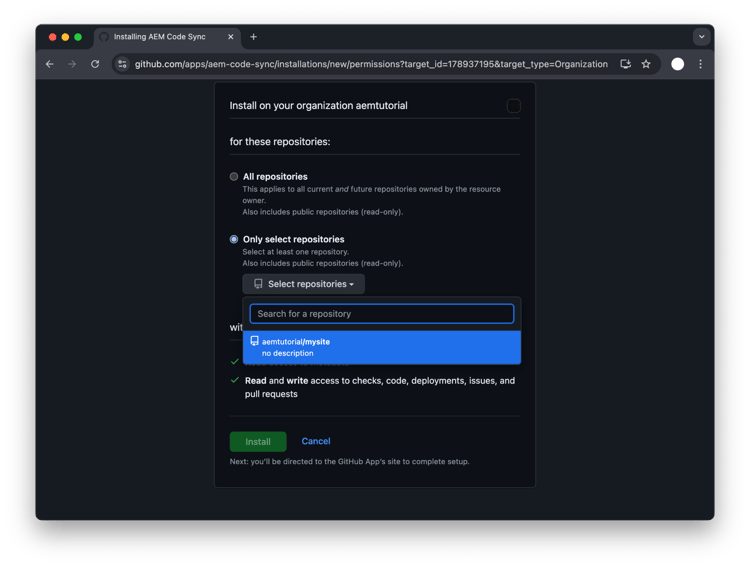
Task: Close the Installing AEM Code Sync tab
Action: [x=231, y=37]
